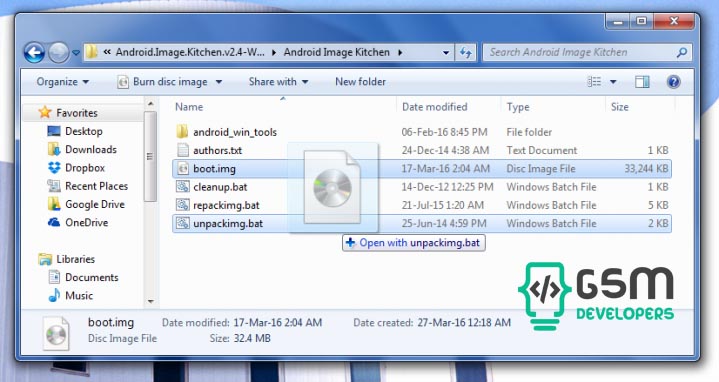The width and height of the screenshot is (719, 382).
Task: Open address bar history dropdown
Action: point(445,53)
